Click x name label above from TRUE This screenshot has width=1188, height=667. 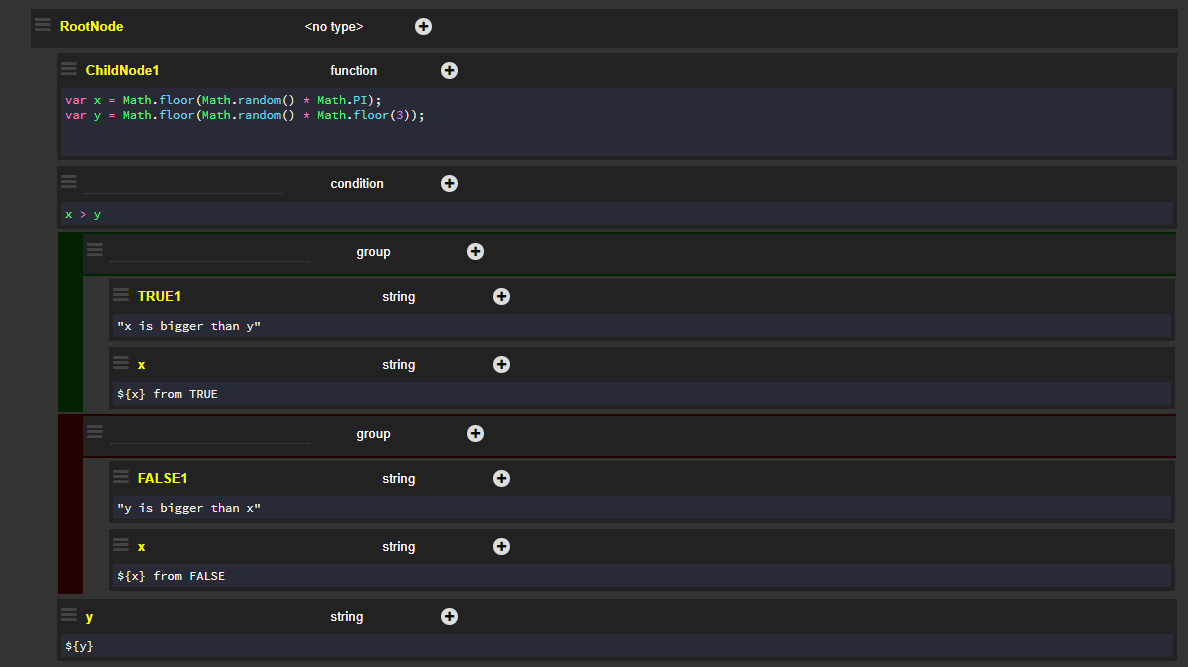142,365
